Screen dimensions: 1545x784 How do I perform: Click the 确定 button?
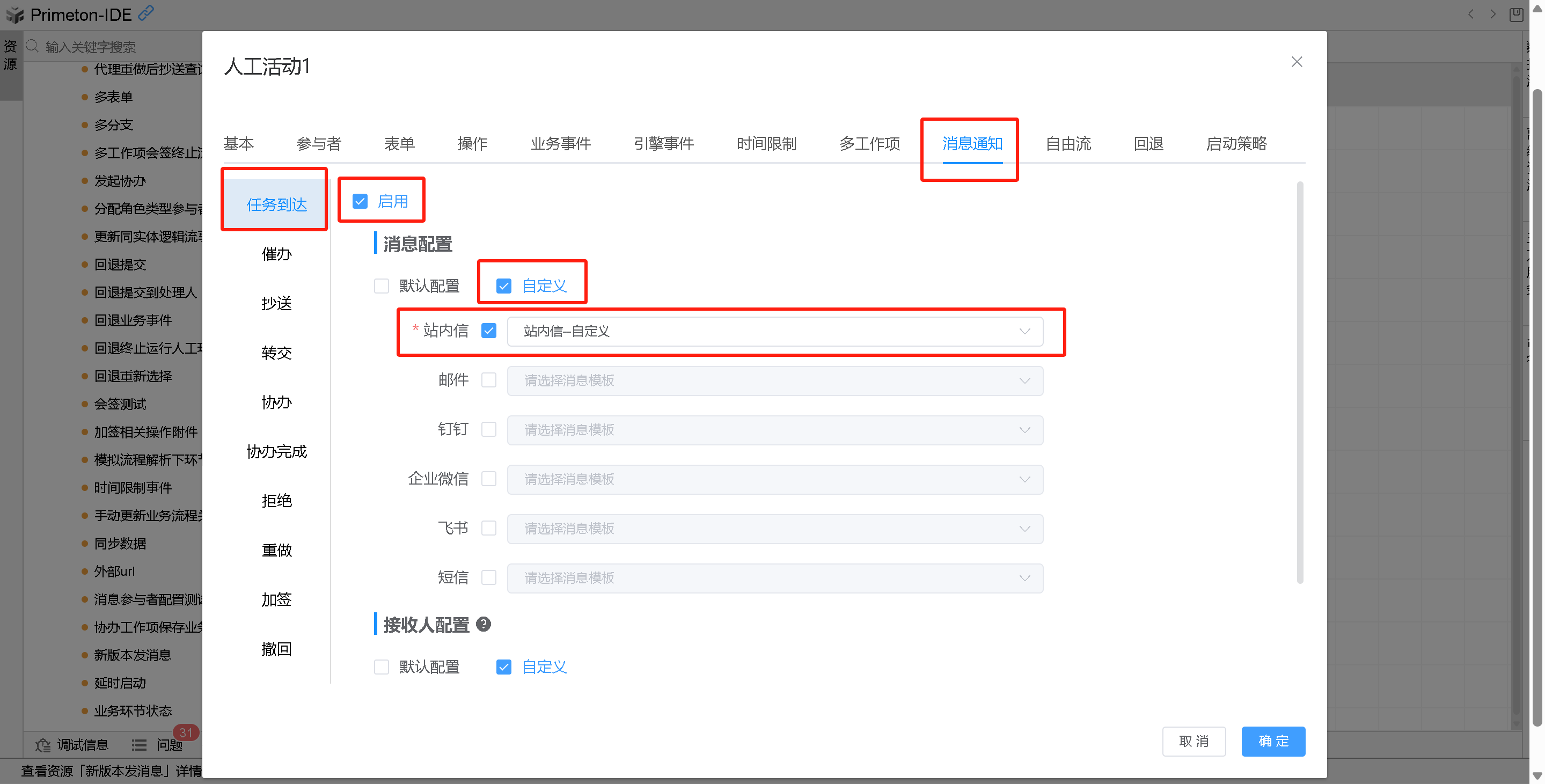pyautogui.click(x=1273, y=742)
